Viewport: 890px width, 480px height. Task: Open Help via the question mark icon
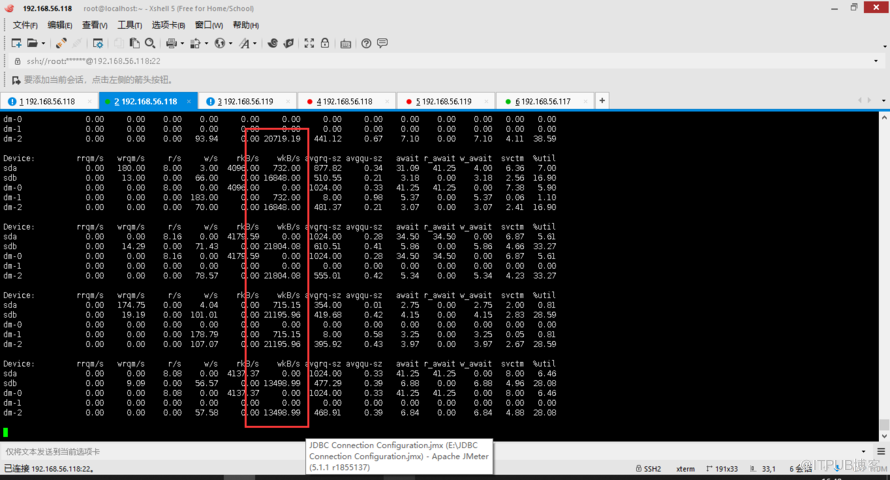pos(367,43)
